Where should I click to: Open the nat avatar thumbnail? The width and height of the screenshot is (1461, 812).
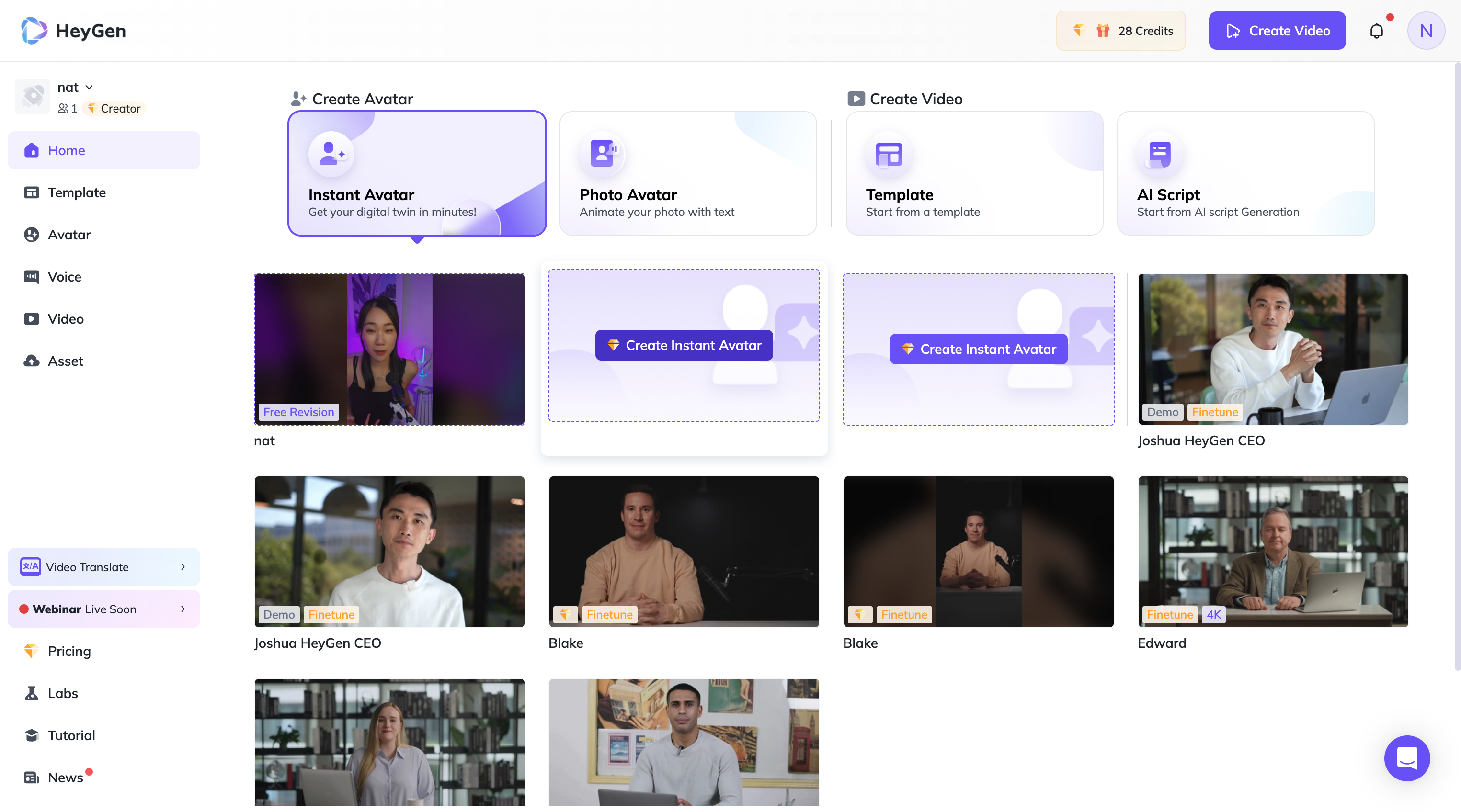pyautogui.click(x=389, y=350)
